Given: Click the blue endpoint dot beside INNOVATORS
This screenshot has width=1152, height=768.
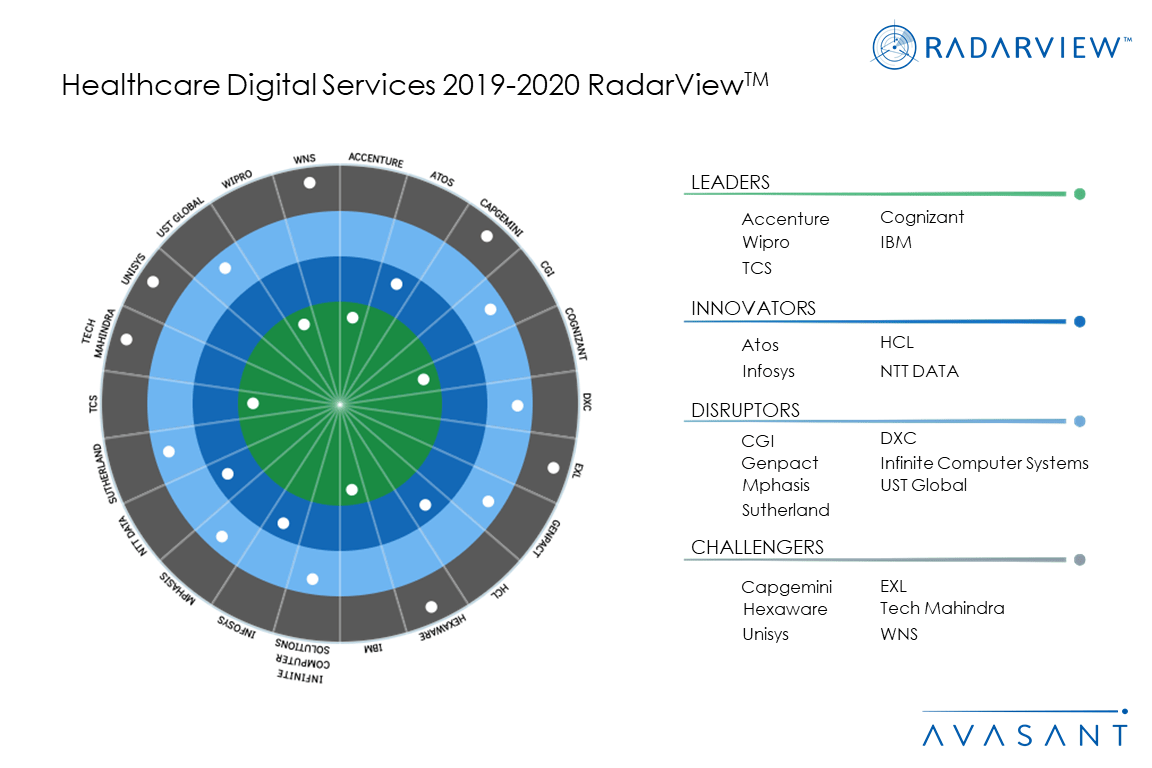Looking at the screenshot, I should click(1079, 321).
